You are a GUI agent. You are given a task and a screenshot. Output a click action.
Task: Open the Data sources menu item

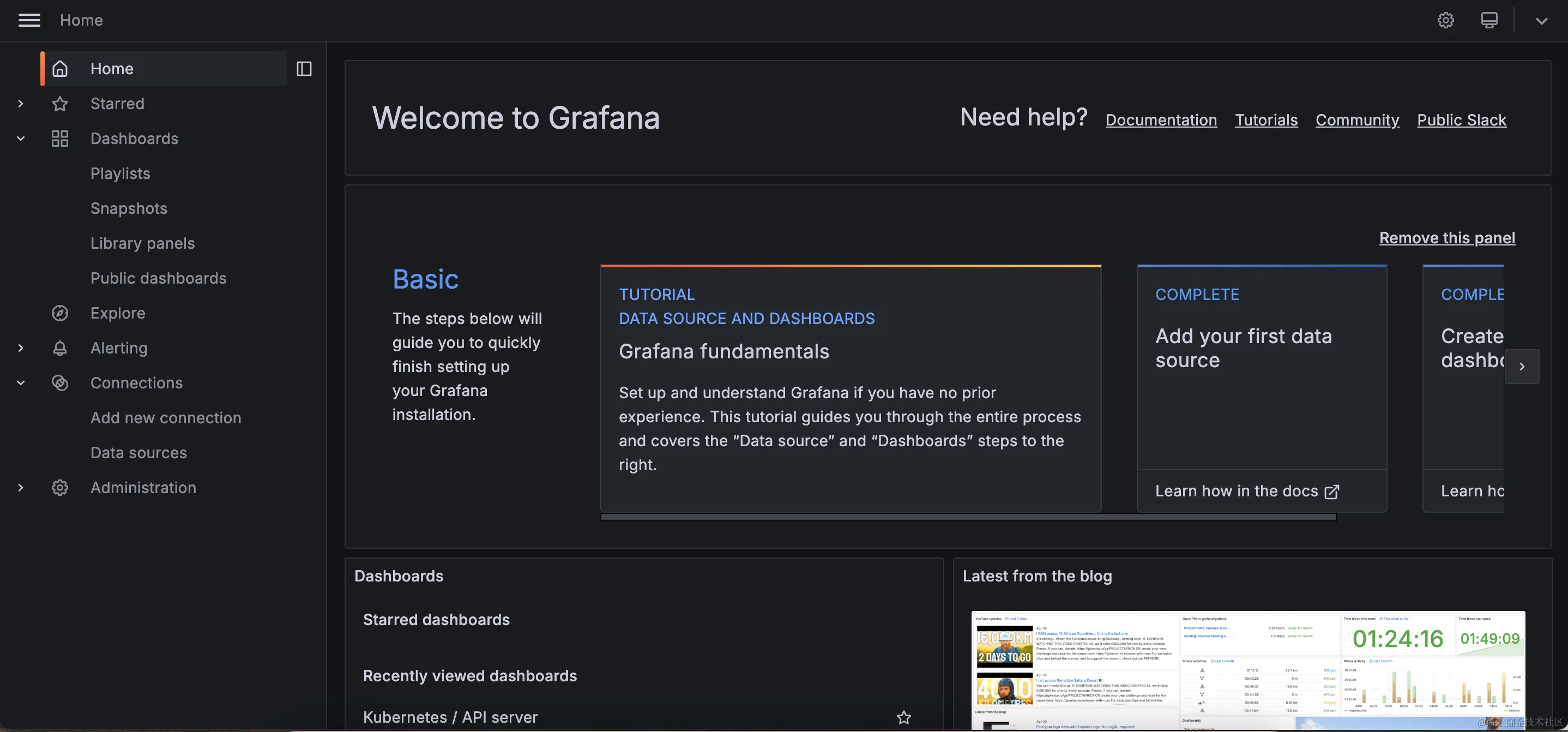(139, 453)
